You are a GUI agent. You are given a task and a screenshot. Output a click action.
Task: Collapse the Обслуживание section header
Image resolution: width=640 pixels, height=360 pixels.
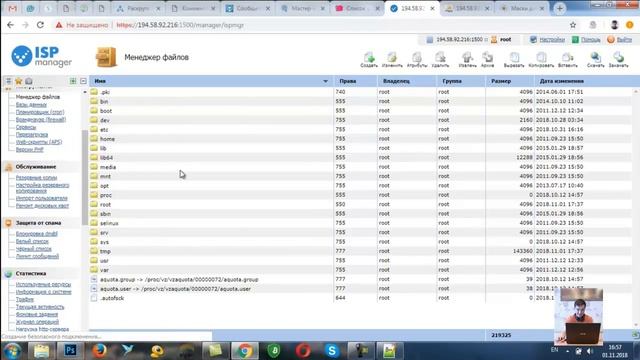pyautogui.click(x=36, y=167)
